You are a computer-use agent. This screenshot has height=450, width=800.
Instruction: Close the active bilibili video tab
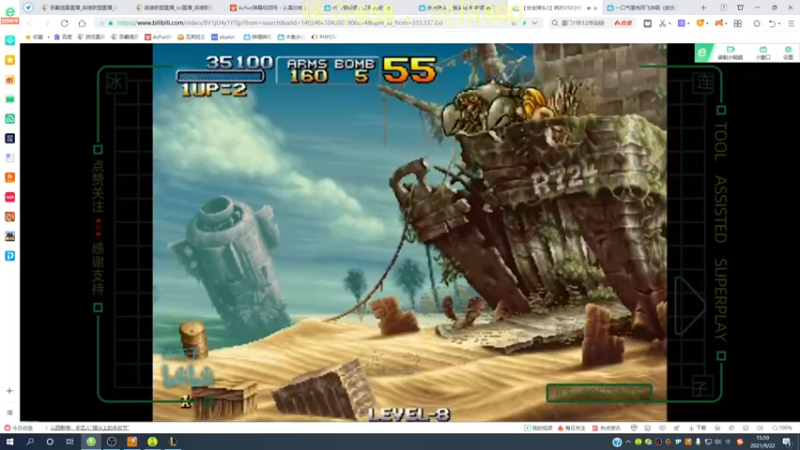point(595,8)
